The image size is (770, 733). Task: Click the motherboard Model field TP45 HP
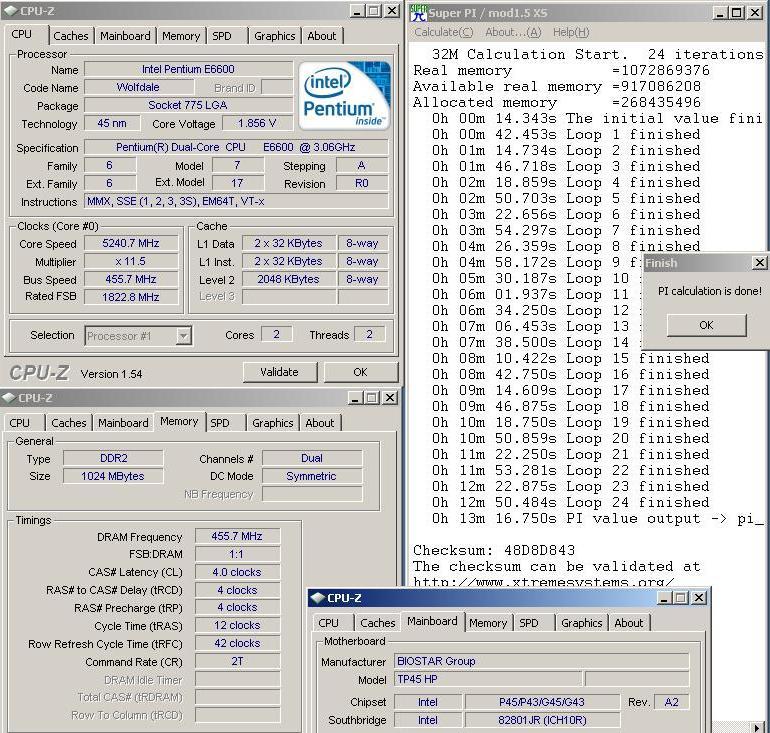click(488, 679)
